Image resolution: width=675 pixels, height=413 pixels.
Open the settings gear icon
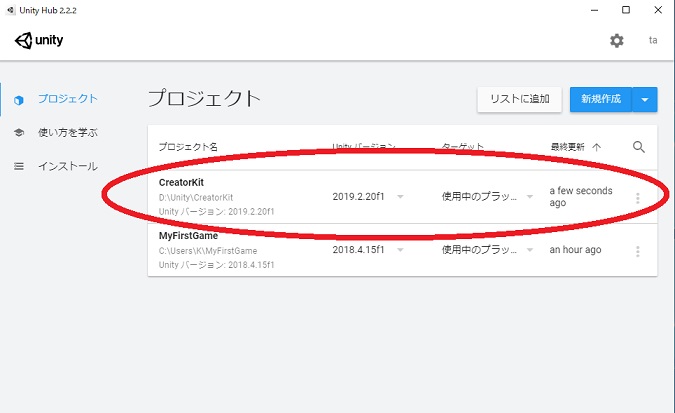616,40
